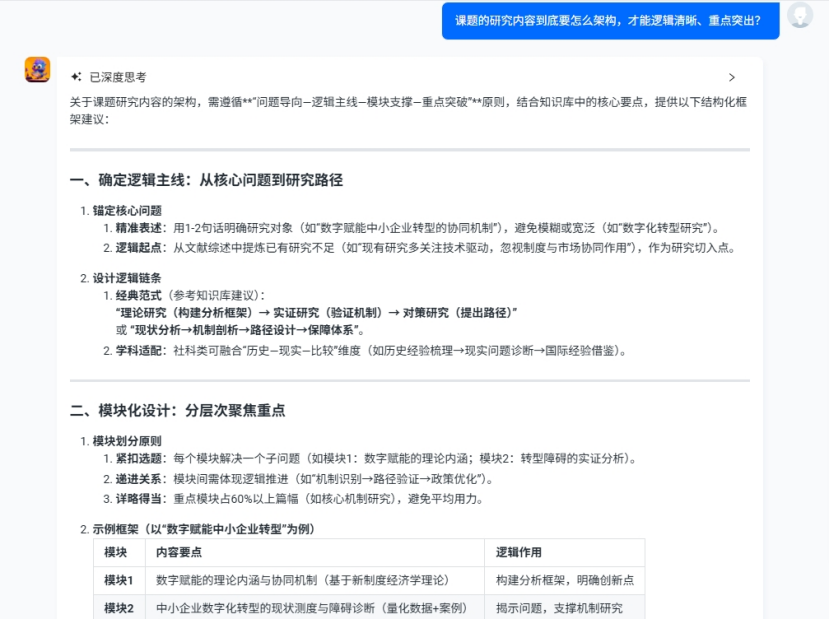Image resolution: width=830 pixels, height=620 pixels.
Task: Click the 详略得当 bold label
Action: [139, 499]
